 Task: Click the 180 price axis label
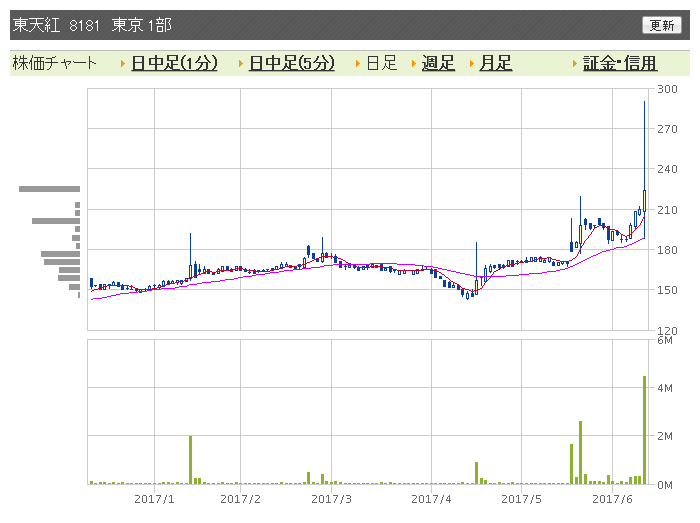point(667,250)
